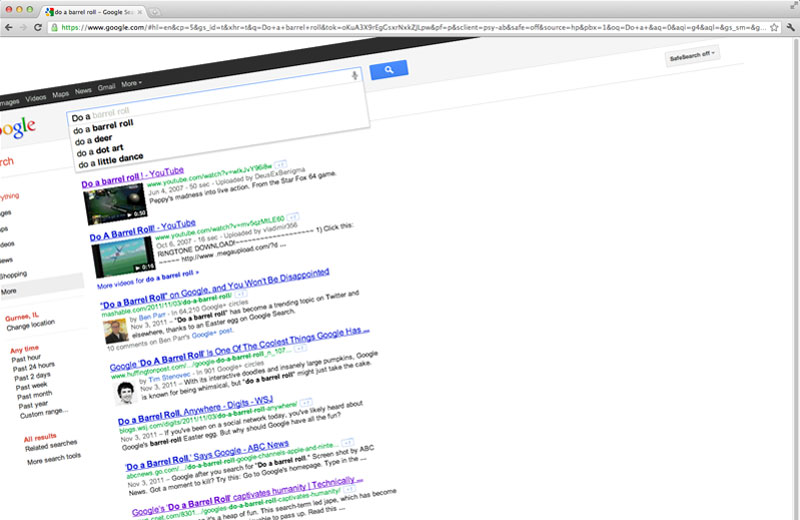This screenshot has height=520, width=800.
Task: Expand the More menu in top bar
Action: point(131,84)
